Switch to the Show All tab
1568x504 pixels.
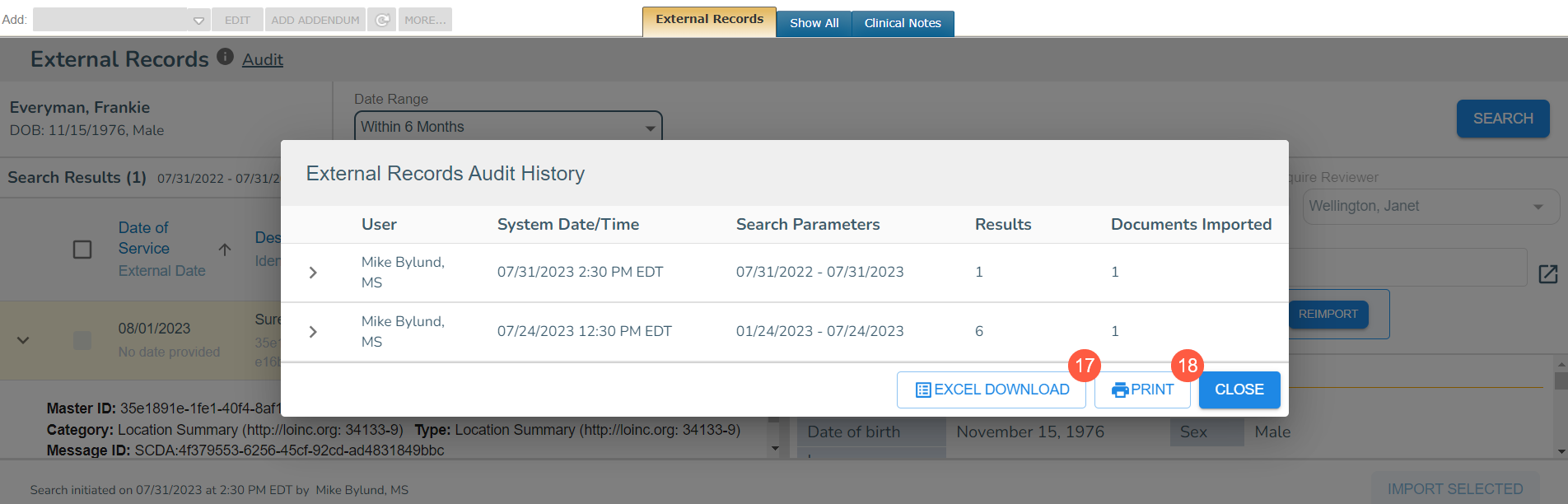[x=814, y=23]
